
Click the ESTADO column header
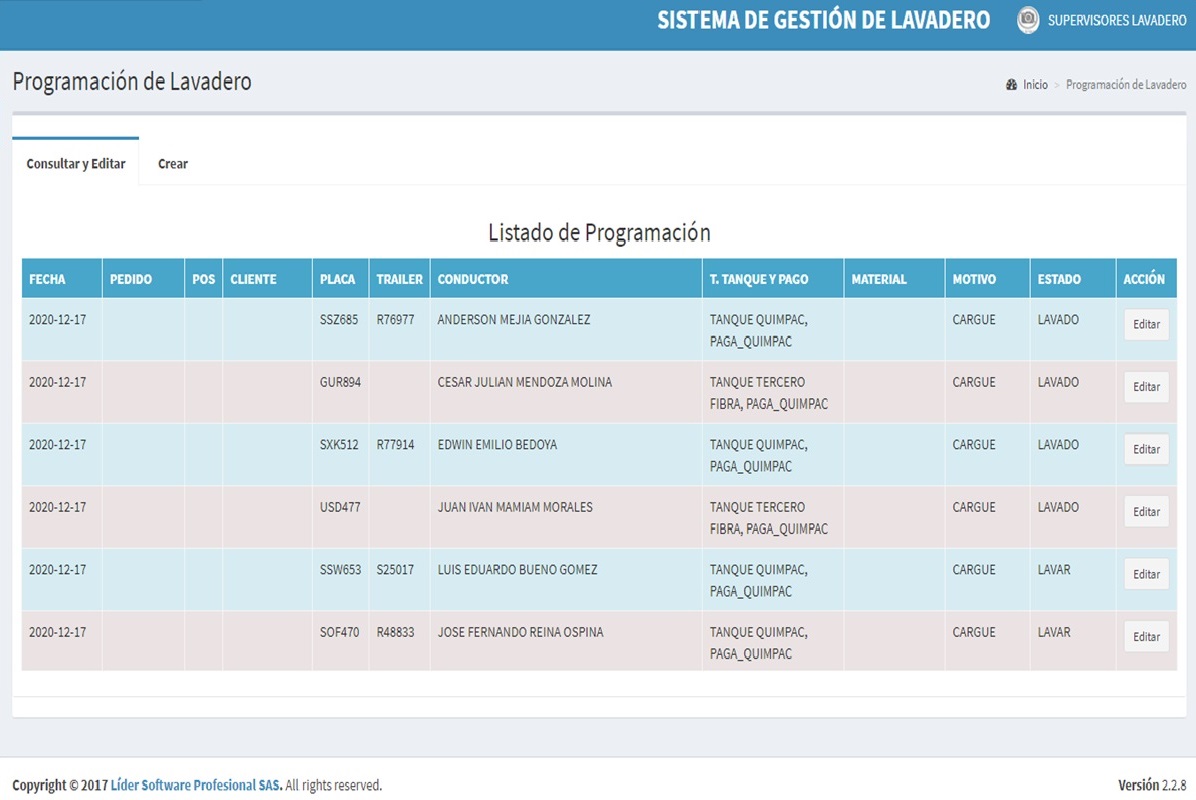[x=1059, y=279]
